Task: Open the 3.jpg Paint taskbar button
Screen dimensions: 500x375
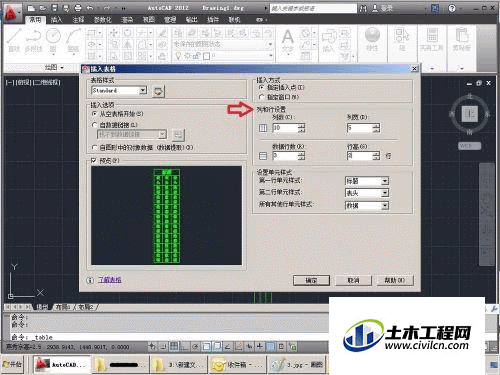Action: pos(298,365)
